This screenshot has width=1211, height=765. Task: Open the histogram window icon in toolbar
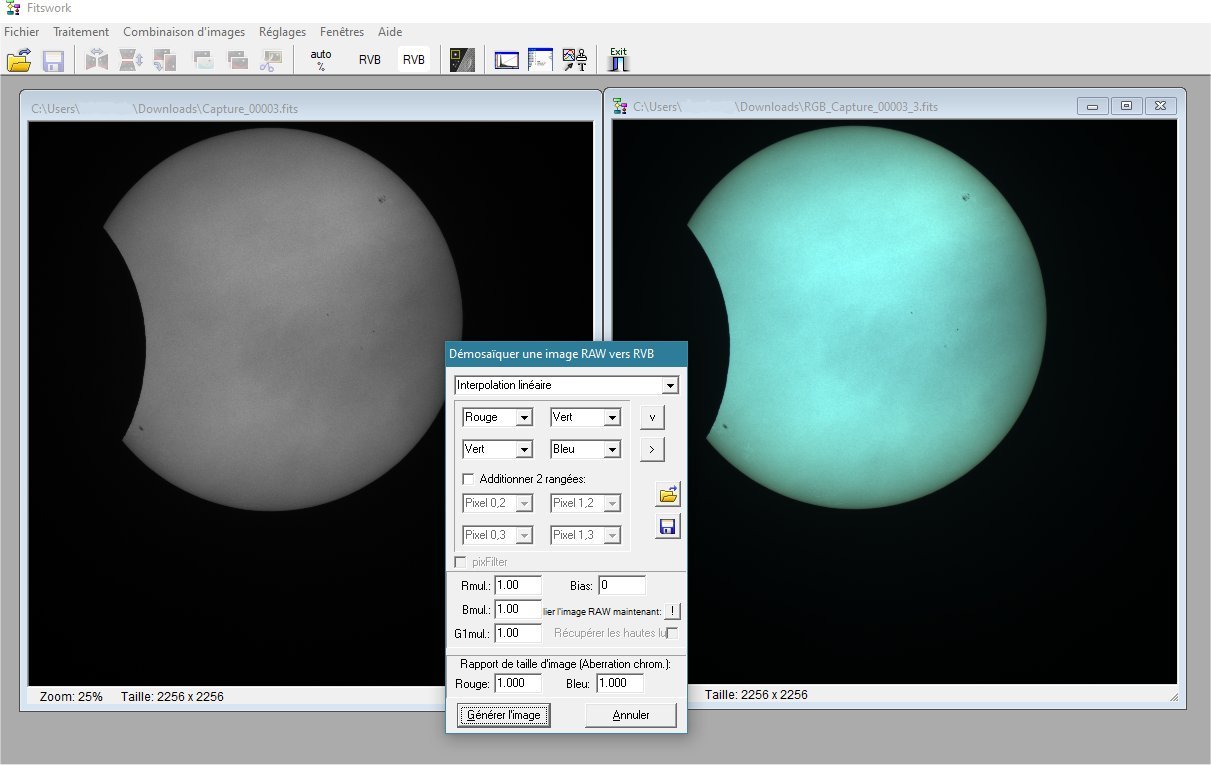[507, 60]
